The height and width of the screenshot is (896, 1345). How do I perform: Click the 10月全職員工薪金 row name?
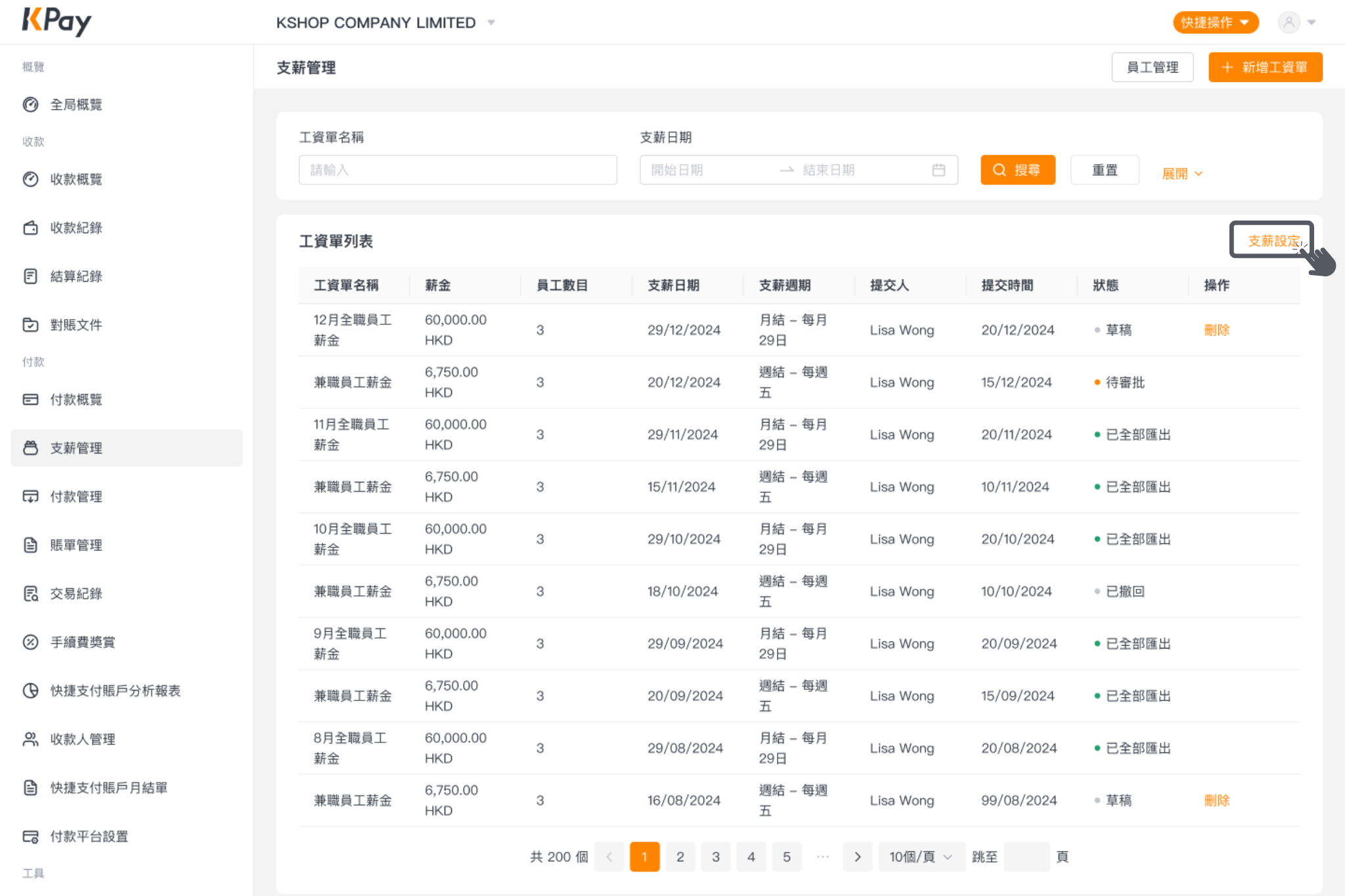pos(353,539)
